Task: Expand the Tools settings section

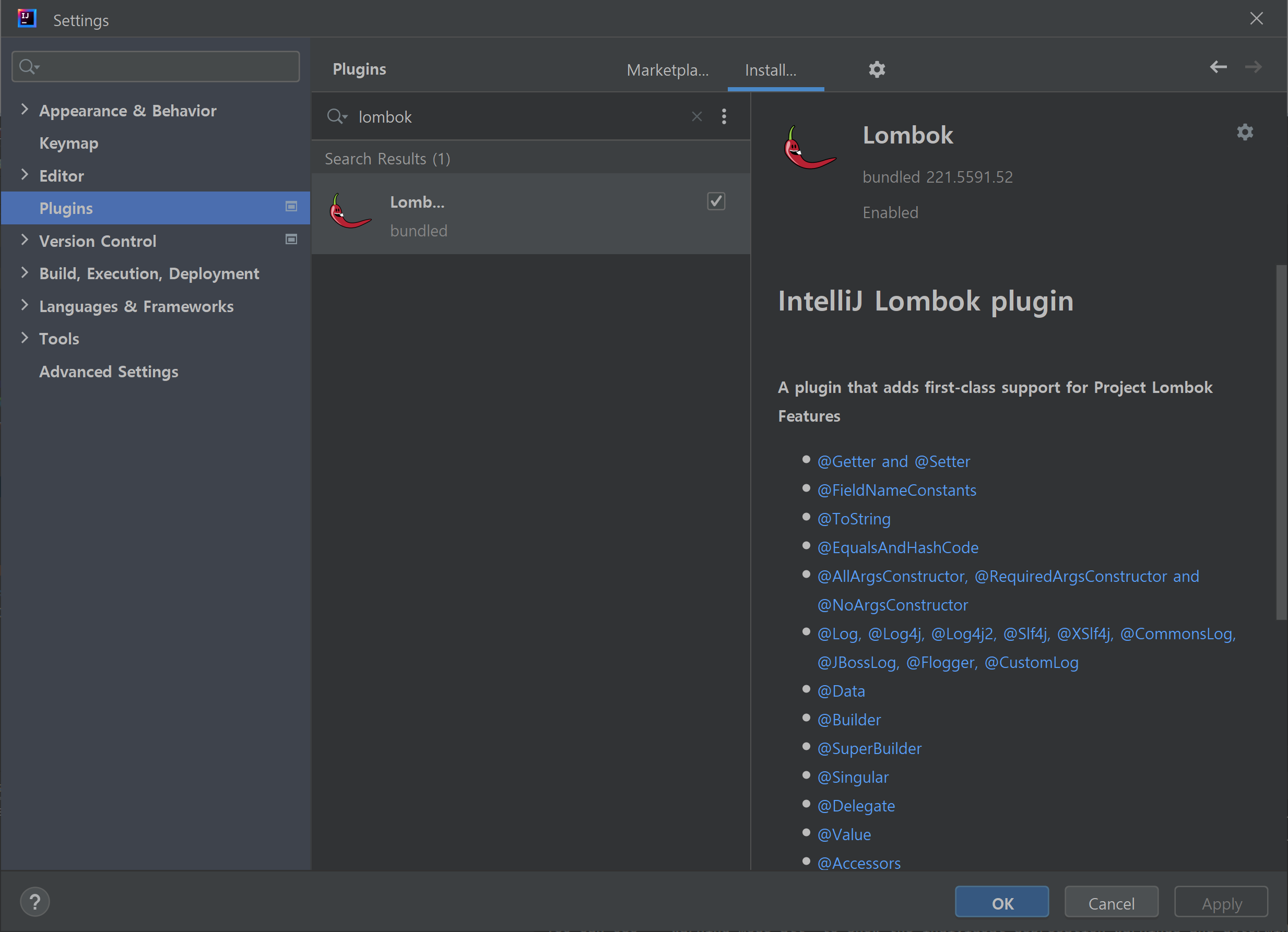Action: click(x=24, y=338)
